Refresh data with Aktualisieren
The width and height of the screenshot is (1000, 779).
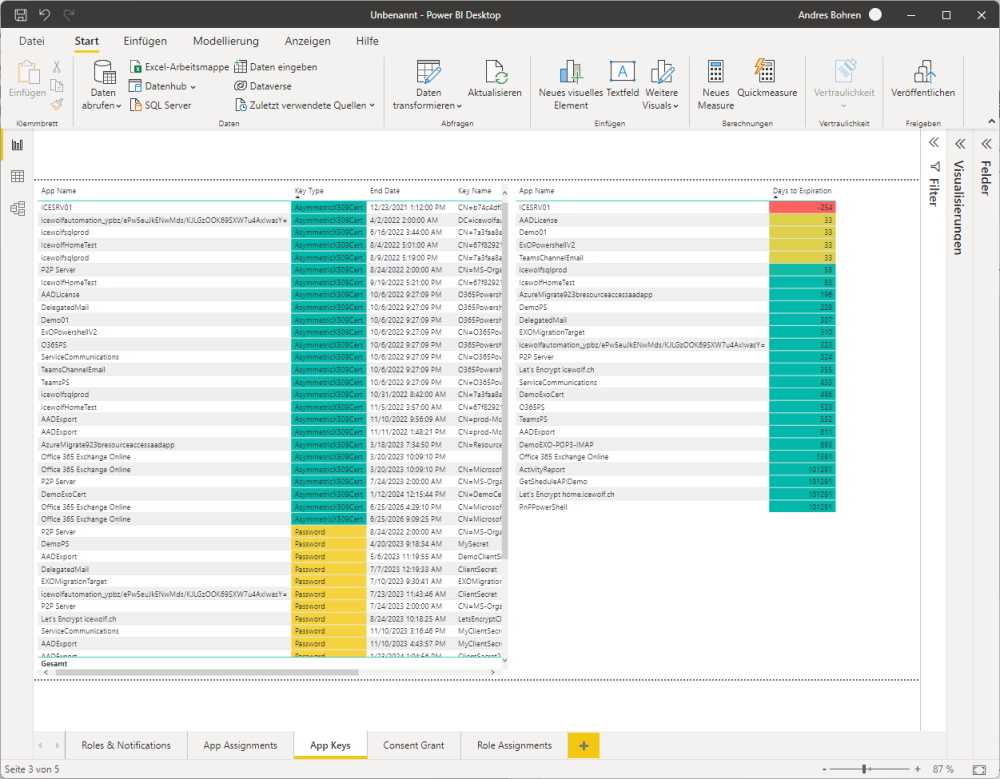[x=495, y=80]
